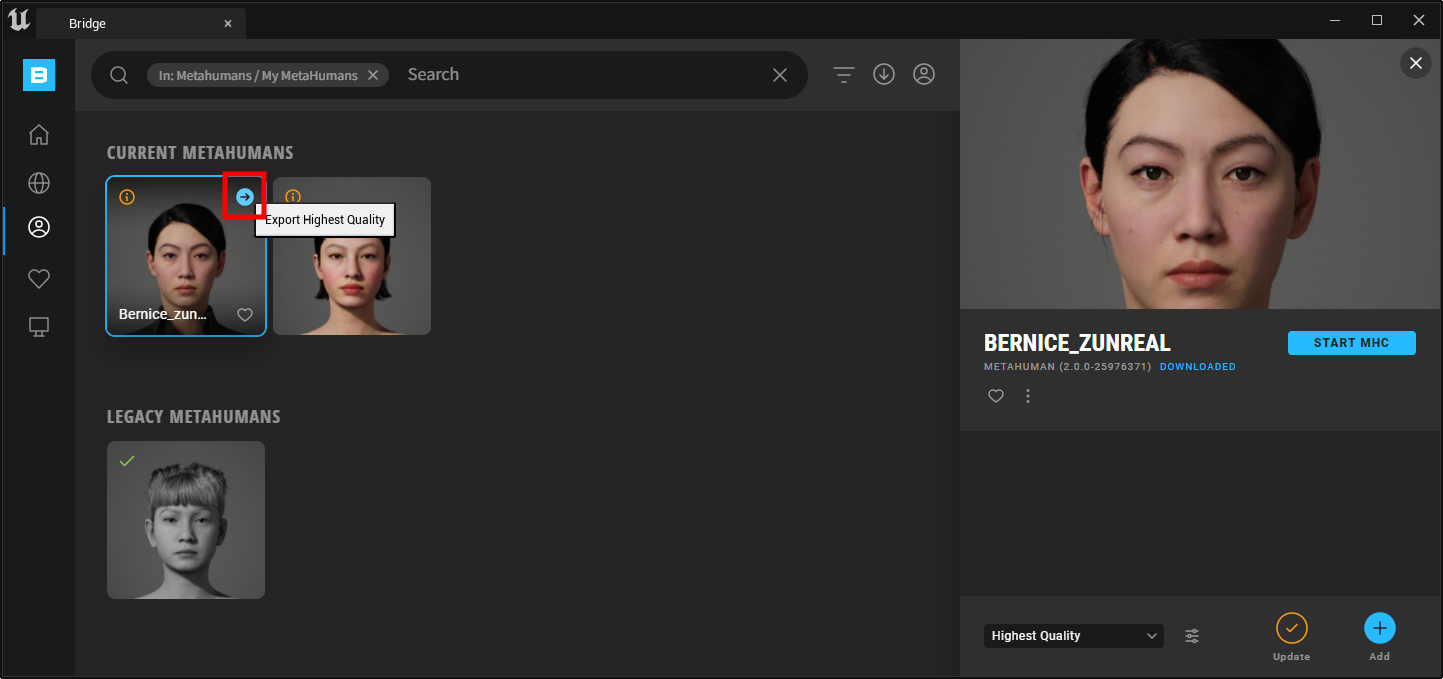Click the blue Bridge logo in sidebar
The width and height of the screenshot is (1443, 679).
coord(39,75)
